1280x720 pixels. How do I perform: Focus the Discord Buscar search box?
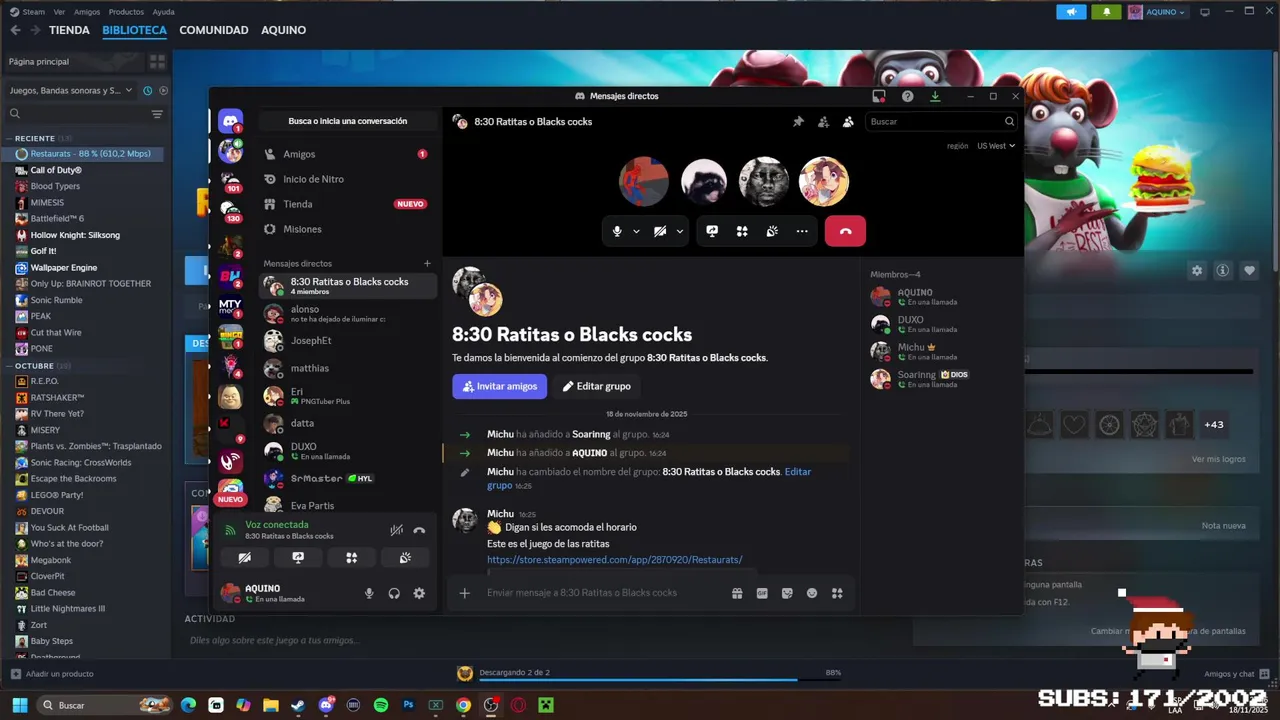[x=941, y=122]
